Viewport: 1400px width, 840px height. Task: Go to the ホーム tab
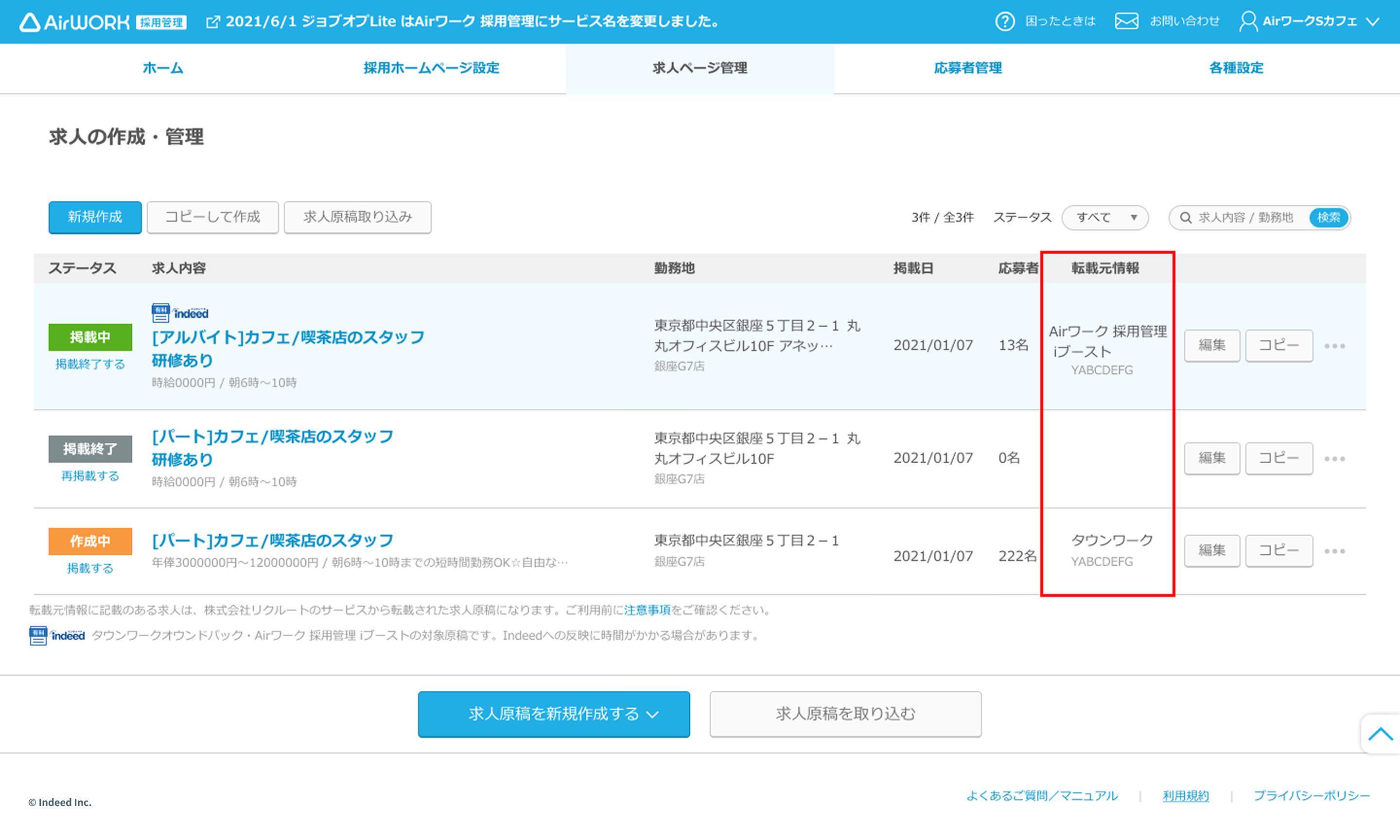click(x=163, y=68)
